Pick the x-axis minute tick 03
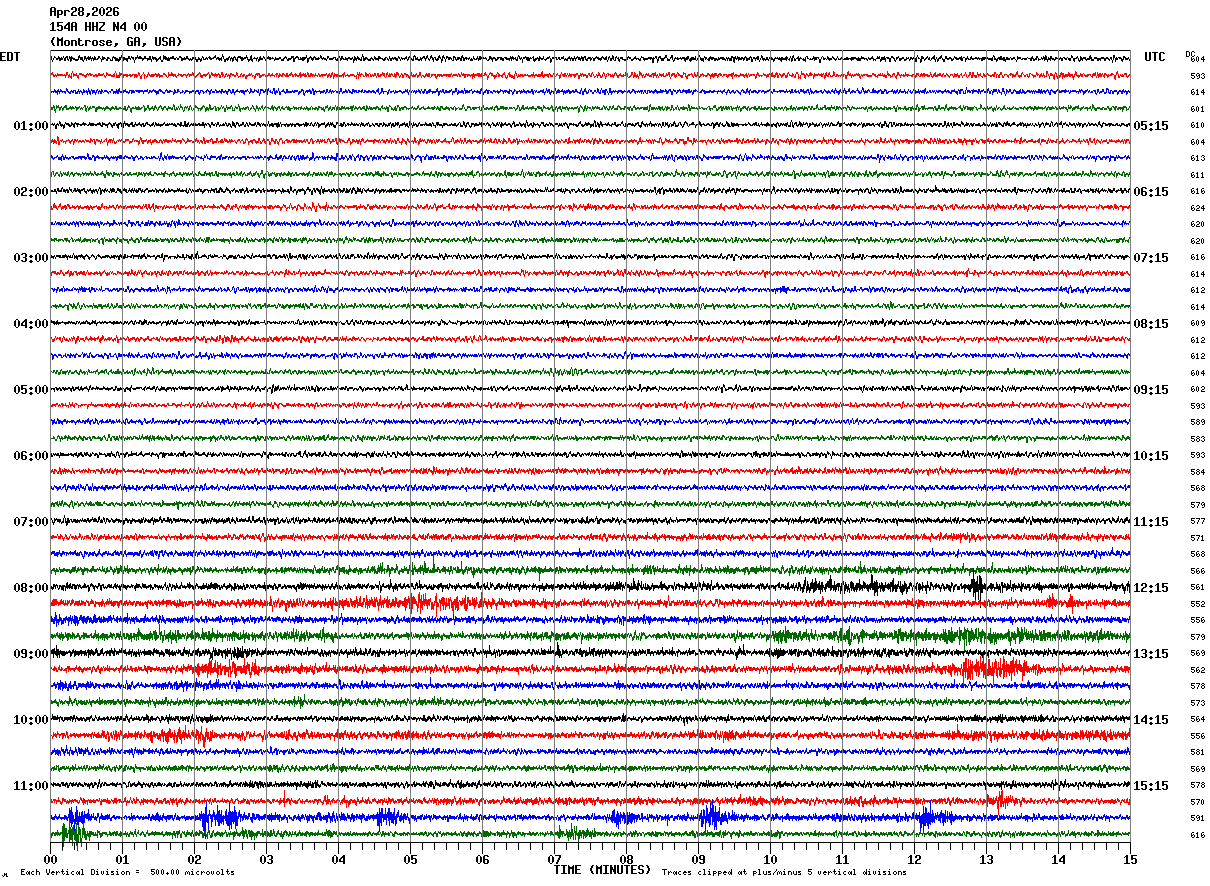The image size is (1210, 886). [x=266, y=859]
